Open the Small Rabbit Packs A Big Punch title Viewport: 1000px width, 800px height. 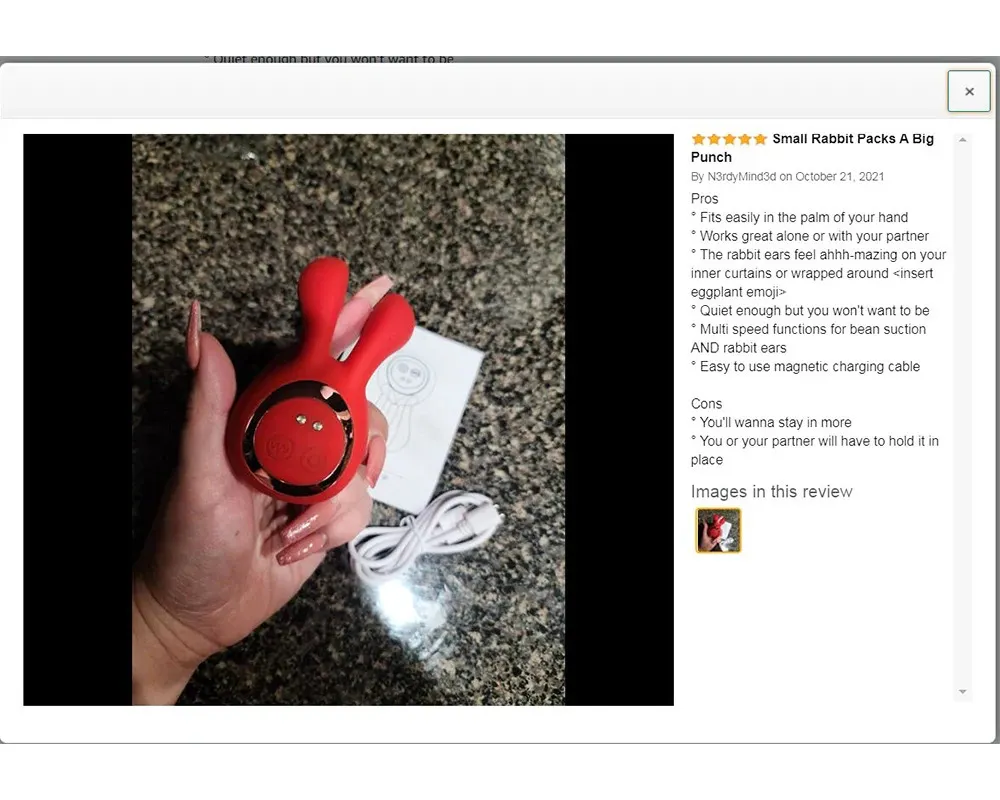tap(812, 148)
